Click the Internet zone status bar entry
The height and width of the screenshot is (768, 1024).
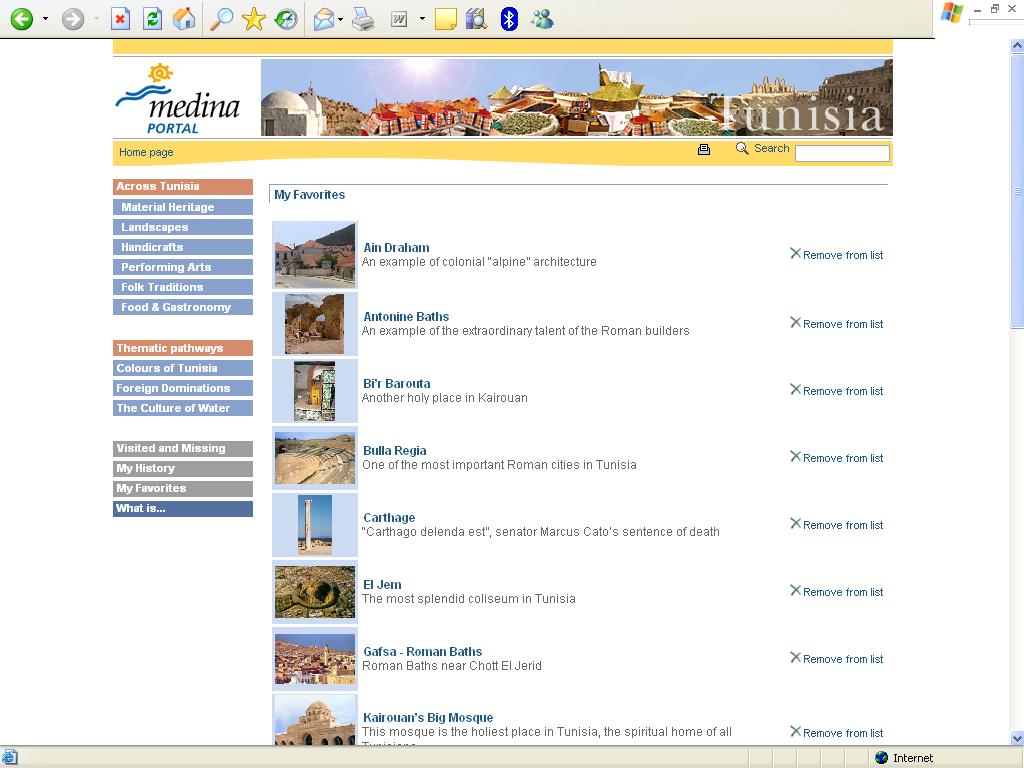pyautogui.click(x=904, y=758)
